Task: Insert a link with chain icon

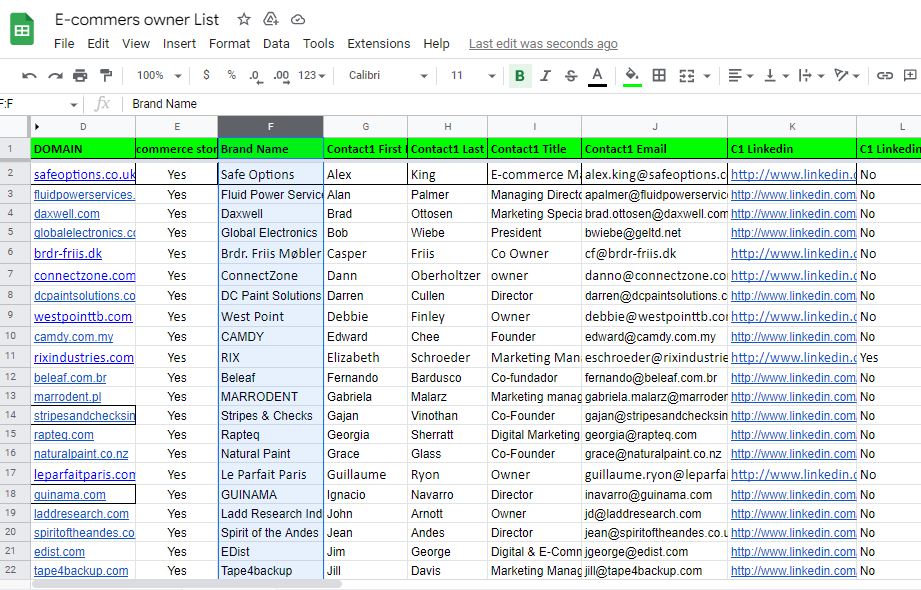Action: 885,75
